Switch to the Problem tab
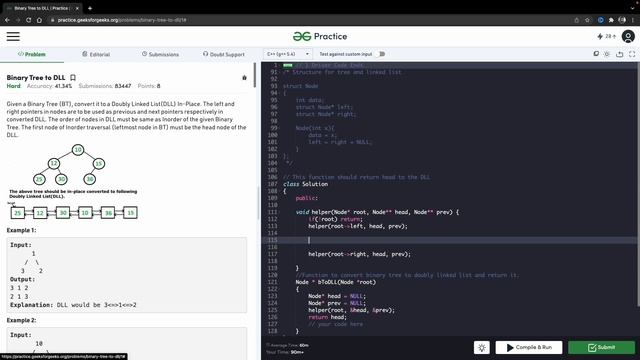Viewport: 640px width, 360px height. [x=32, y=54]
